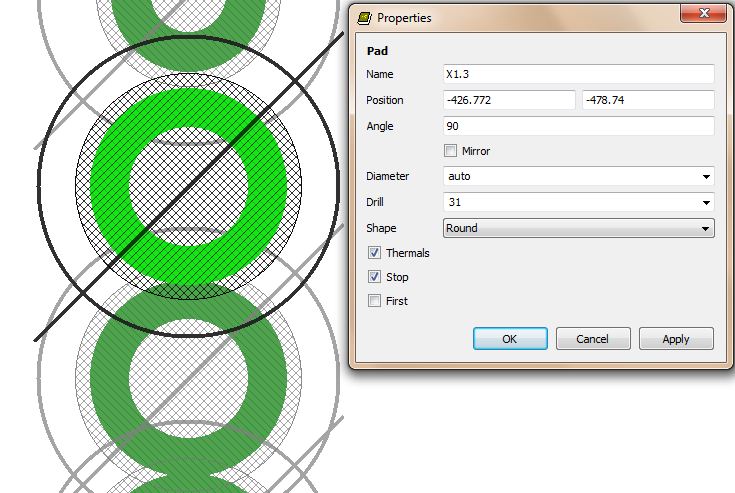
Task: Click the Position label
Action: [384, 100]
